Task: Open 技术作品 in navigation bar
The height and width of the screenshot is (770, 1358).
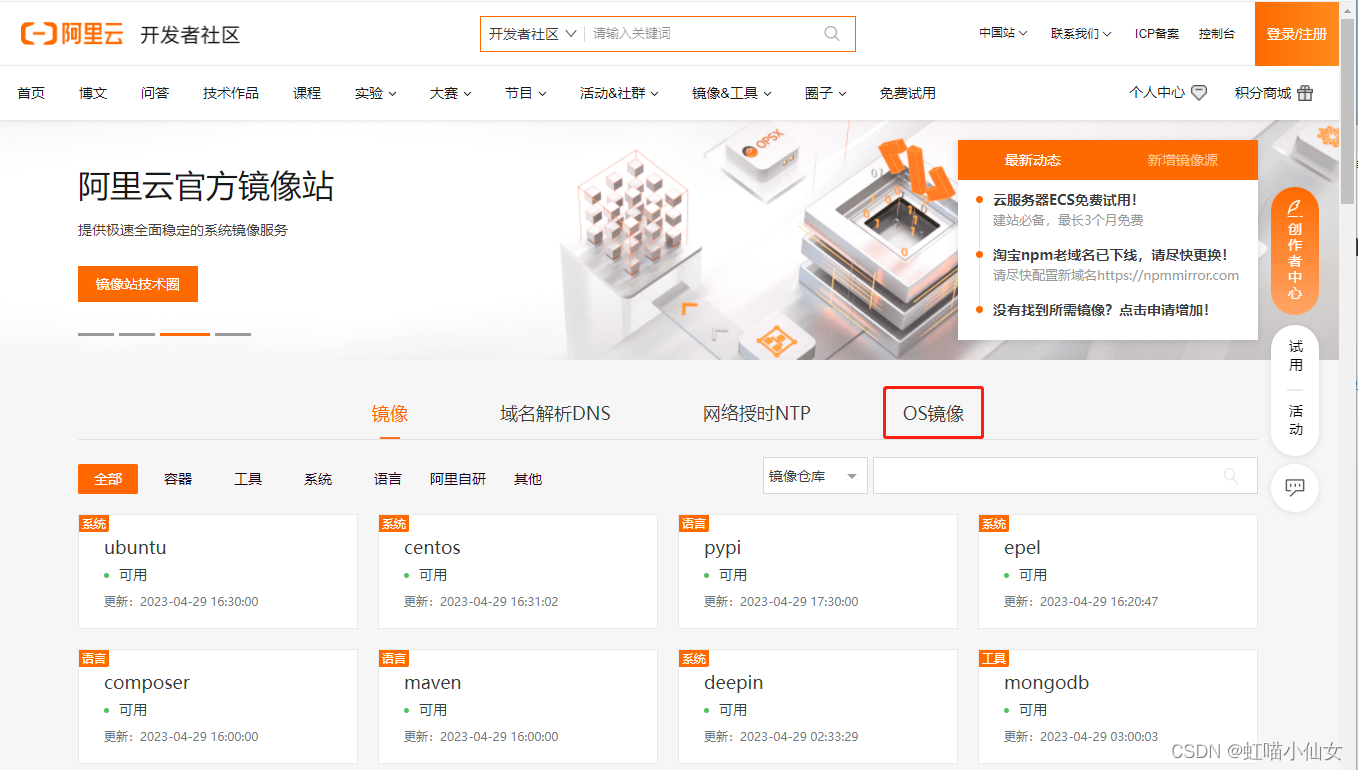Action: (x=231, y=93)
